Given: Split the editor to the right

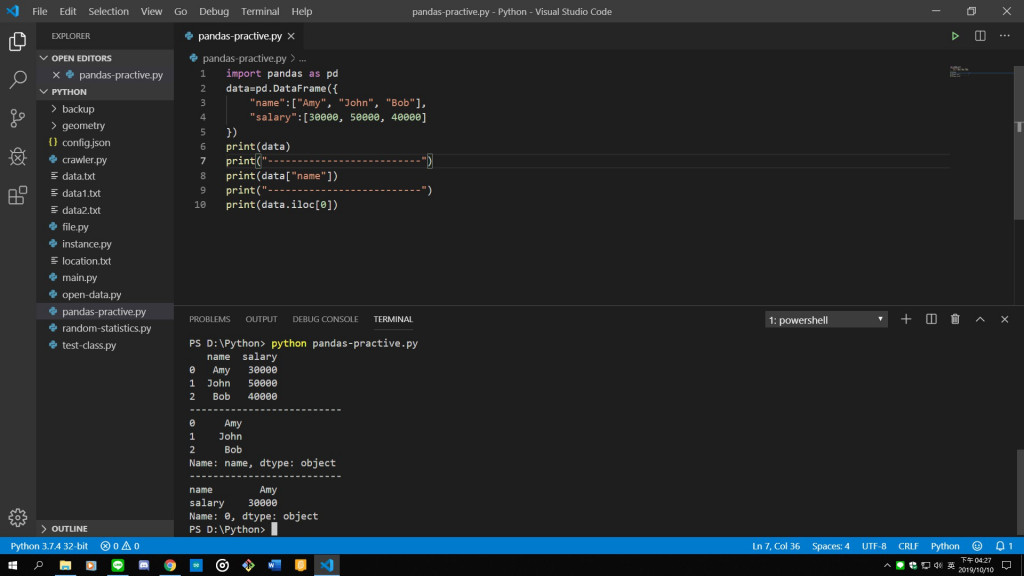Looking at the screenshot, I should [980, 36].
